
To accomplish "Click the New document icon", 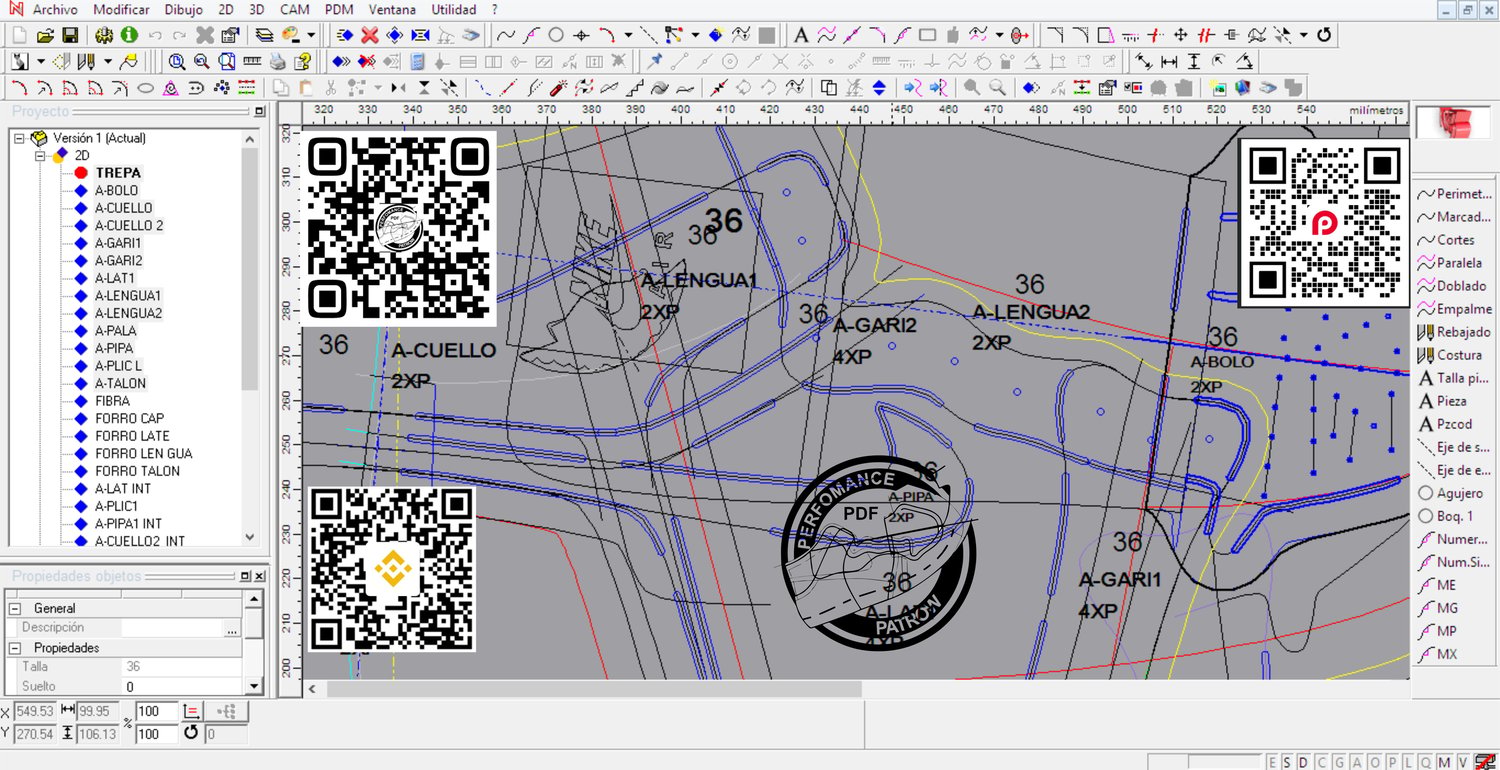I will click(x=20, y=35).
